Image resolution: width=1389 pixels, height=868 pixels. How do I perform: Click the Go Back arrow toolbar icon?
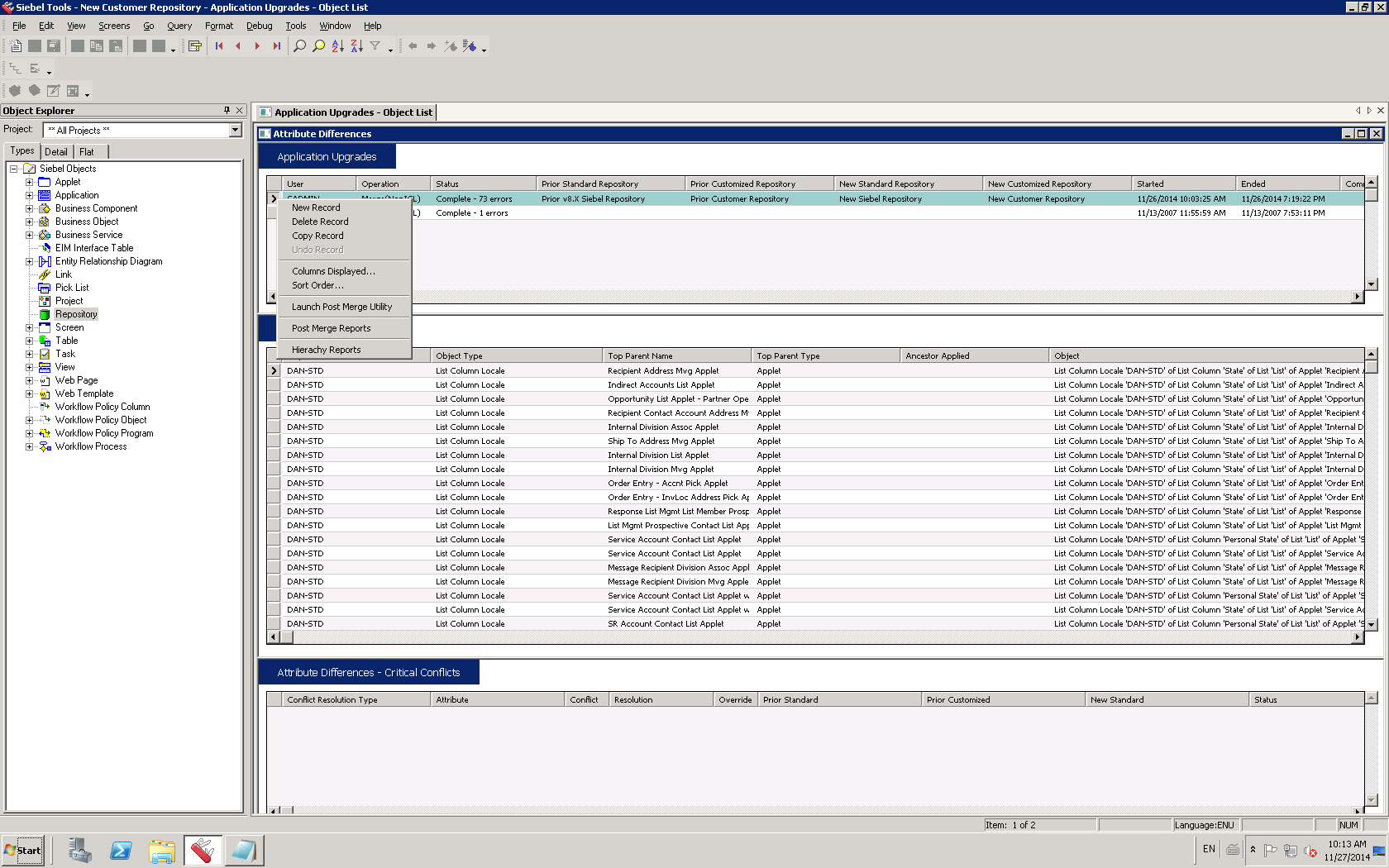click(413, 46)
